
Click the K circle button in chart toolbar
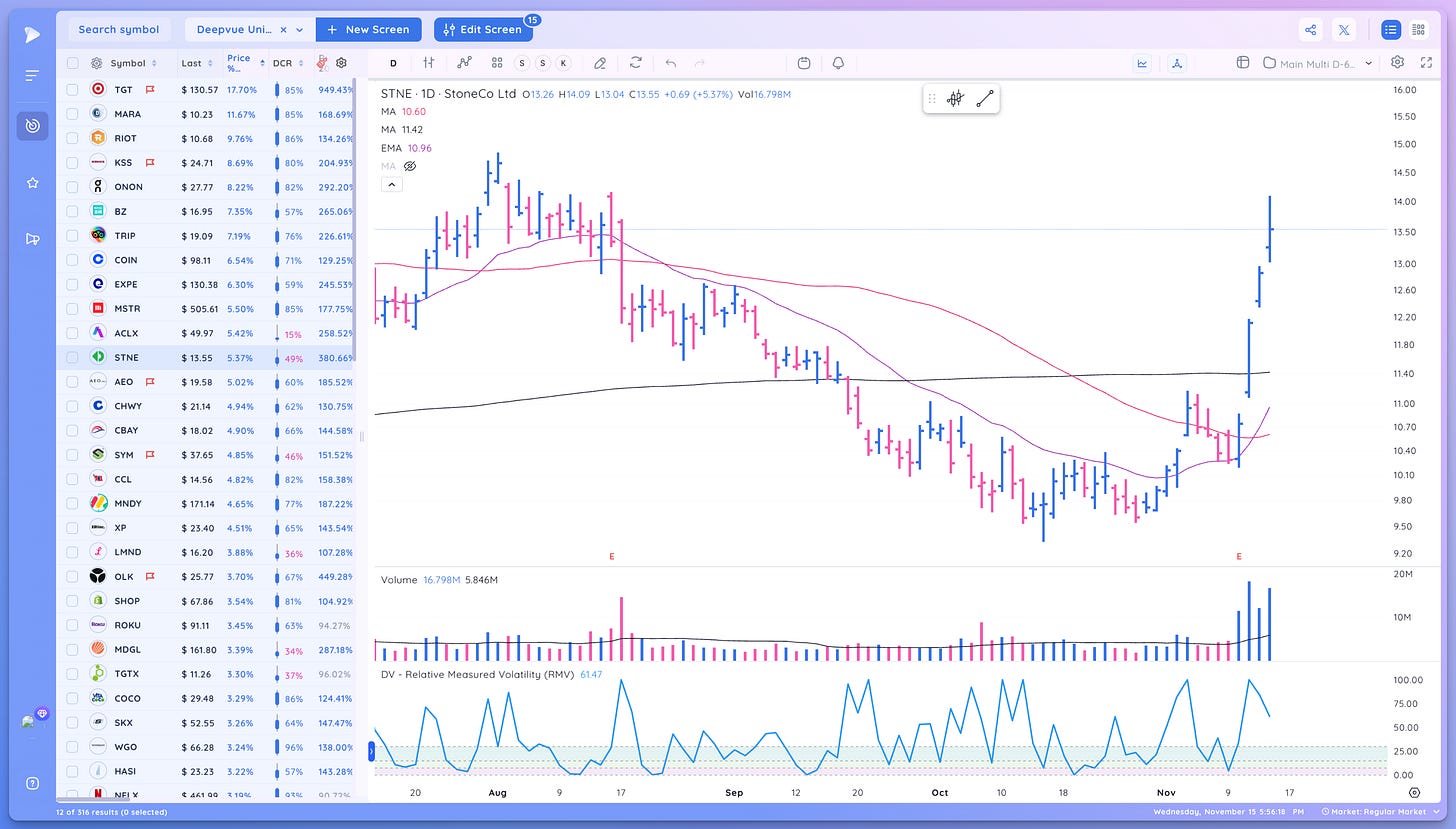(x=564, y=63)
